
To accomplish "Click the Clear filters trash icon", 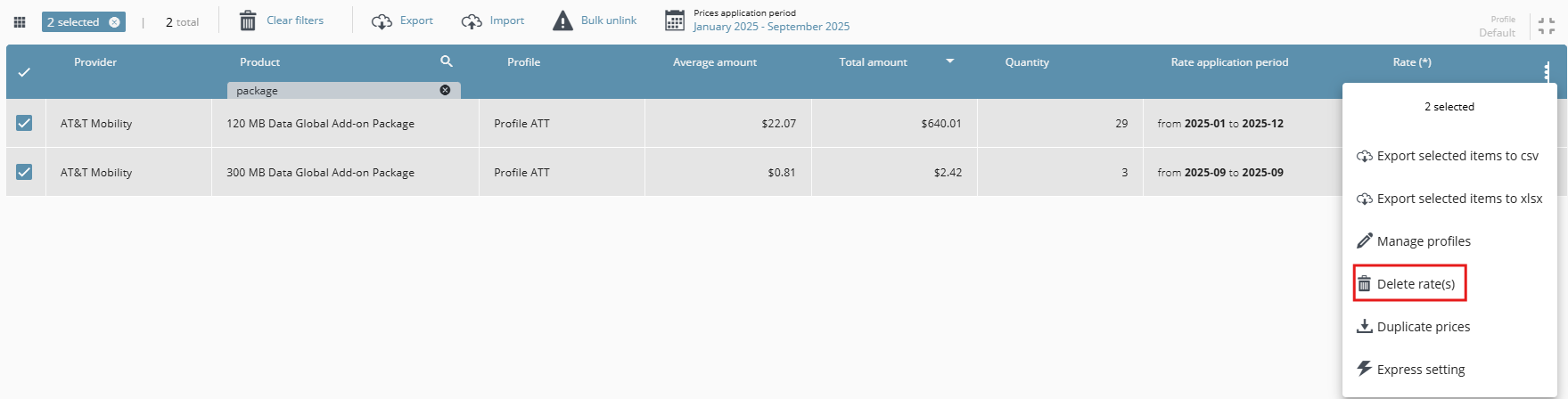I will tap(248, 20).
